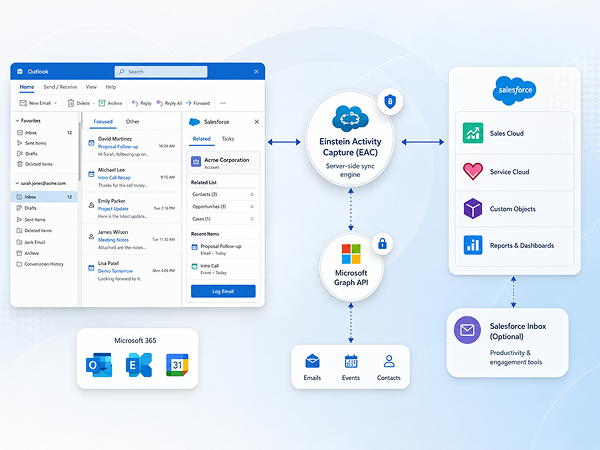Open the Help tab in Outlook
Viewport: 600px width, 450px height.
pos(111,87)
